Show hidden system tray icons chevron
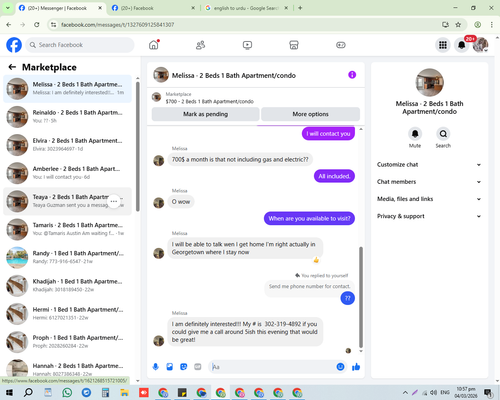Viewport: 500px width, 400px height. [x=405, y=392]
